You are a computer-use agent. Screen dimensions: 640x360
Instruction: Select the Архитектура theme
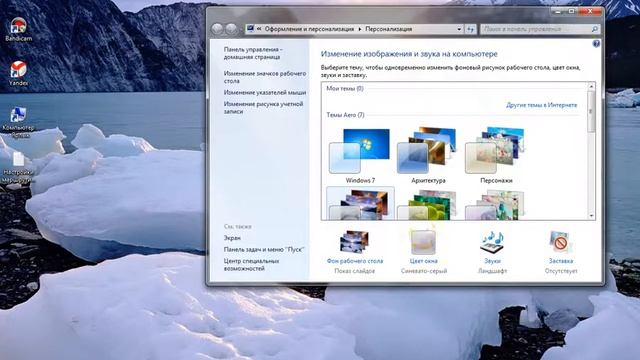(x=428, y=156)
